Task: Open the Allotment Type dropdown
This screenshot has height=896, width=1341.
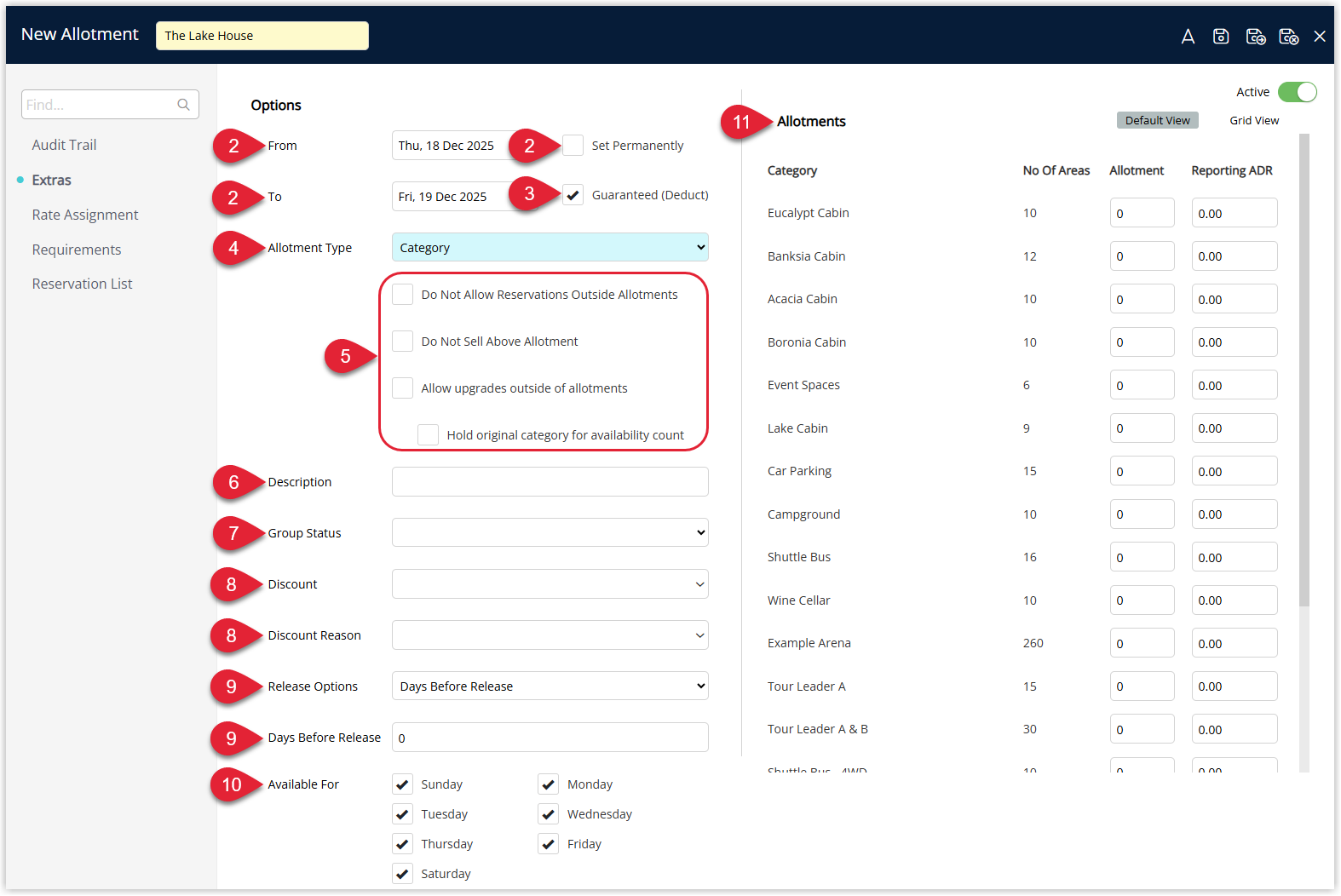Action: pos(550,248)
